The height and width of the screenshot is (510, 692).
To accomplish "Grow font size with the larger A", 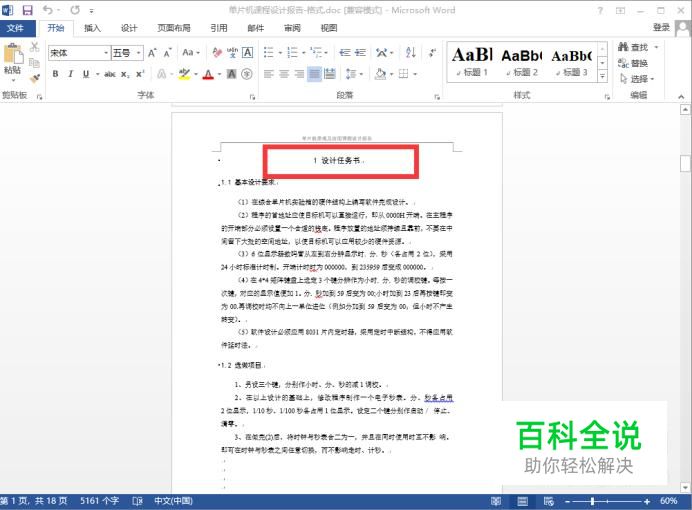I will click(152, 53).
